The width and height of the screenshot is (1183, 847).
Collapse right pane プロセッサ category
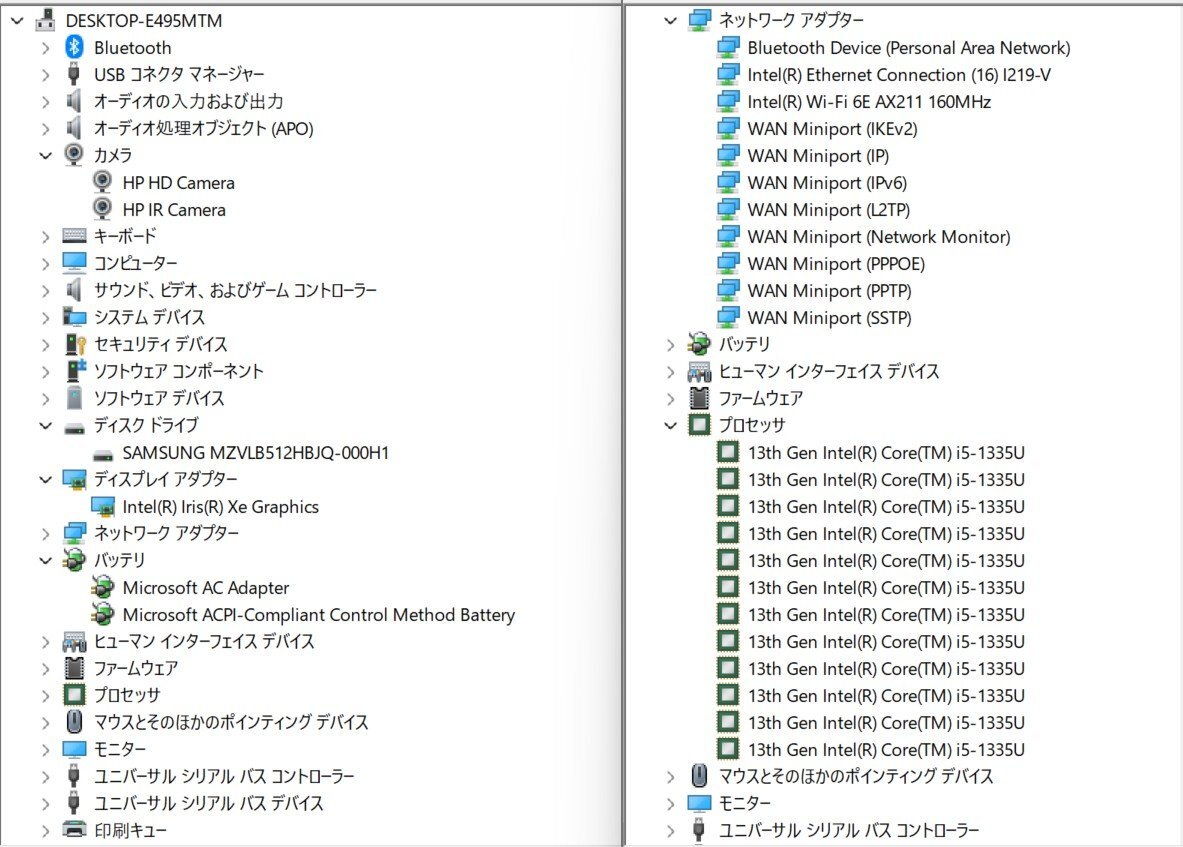670,425
